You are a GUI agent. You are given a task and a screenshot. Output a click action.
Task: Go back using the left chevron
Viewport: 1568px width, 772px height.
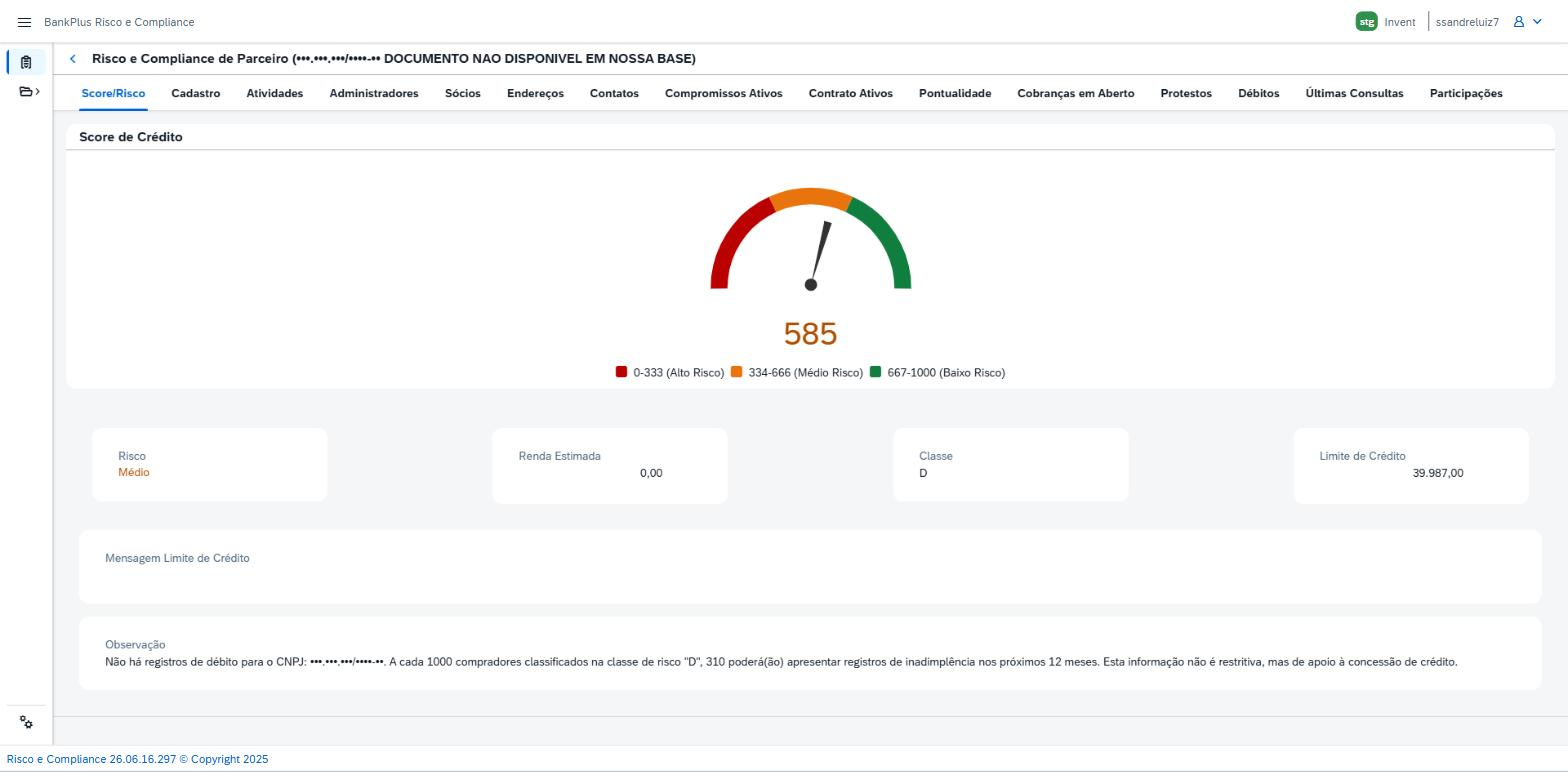[72, 59]
